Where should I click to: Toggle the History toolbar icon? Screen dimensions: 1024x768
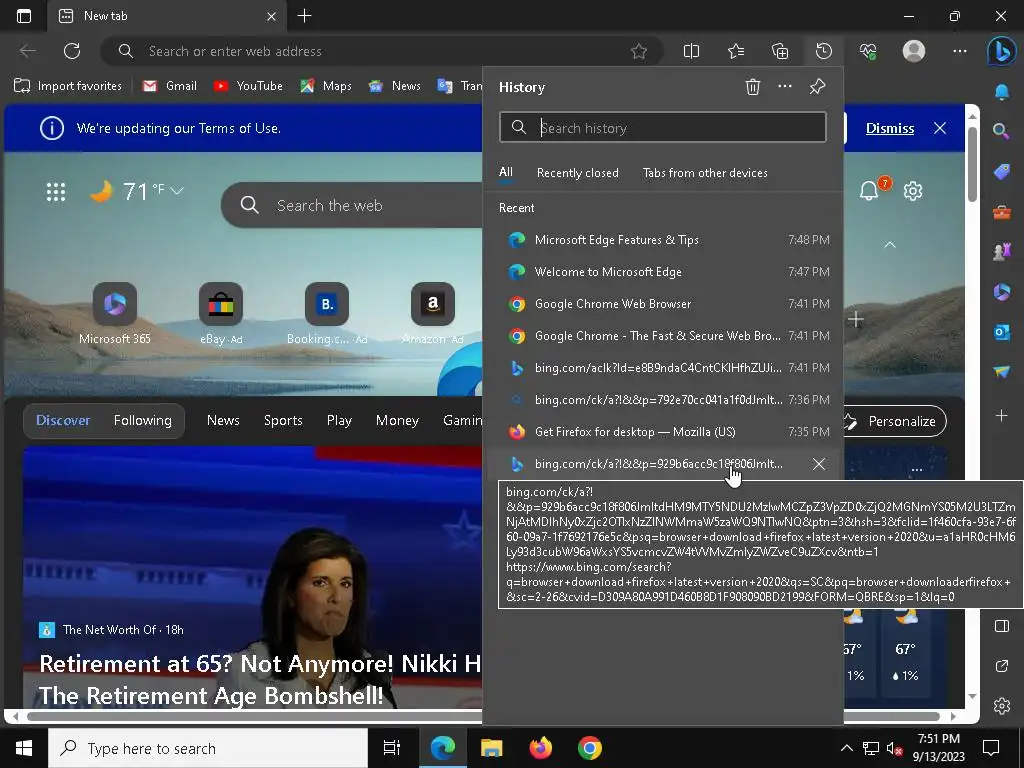(x=824, y=51)
